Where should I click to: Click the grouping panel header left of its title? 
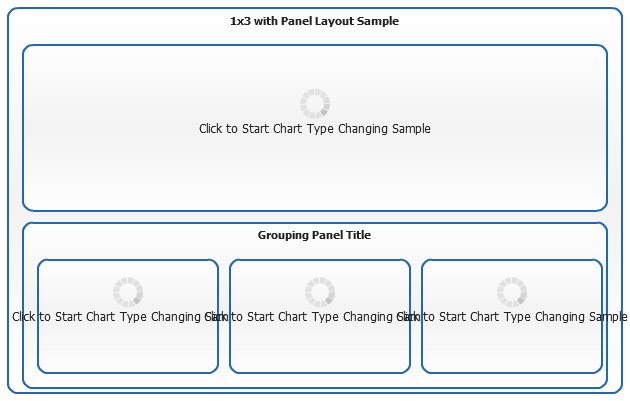(140, 236)
